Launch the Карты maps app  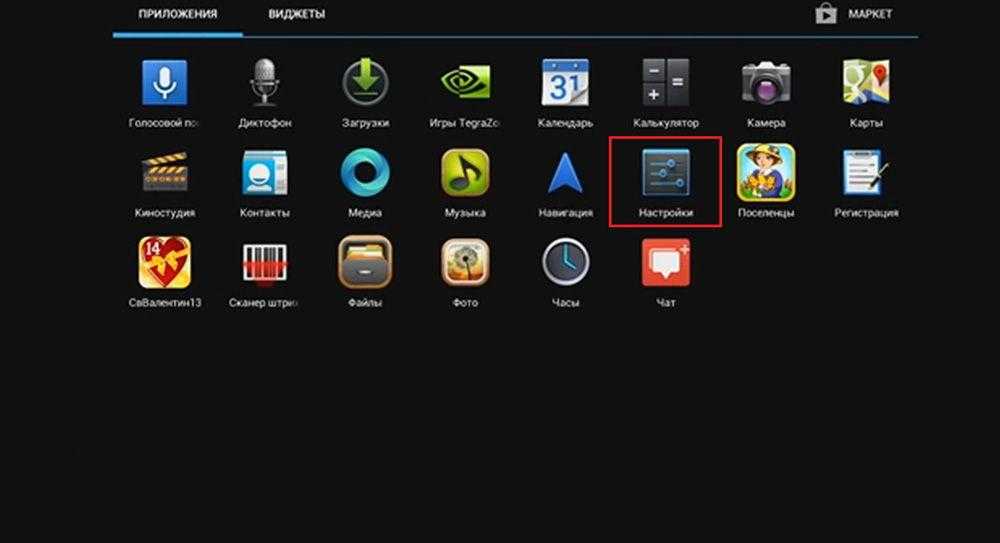pos(865,82)
